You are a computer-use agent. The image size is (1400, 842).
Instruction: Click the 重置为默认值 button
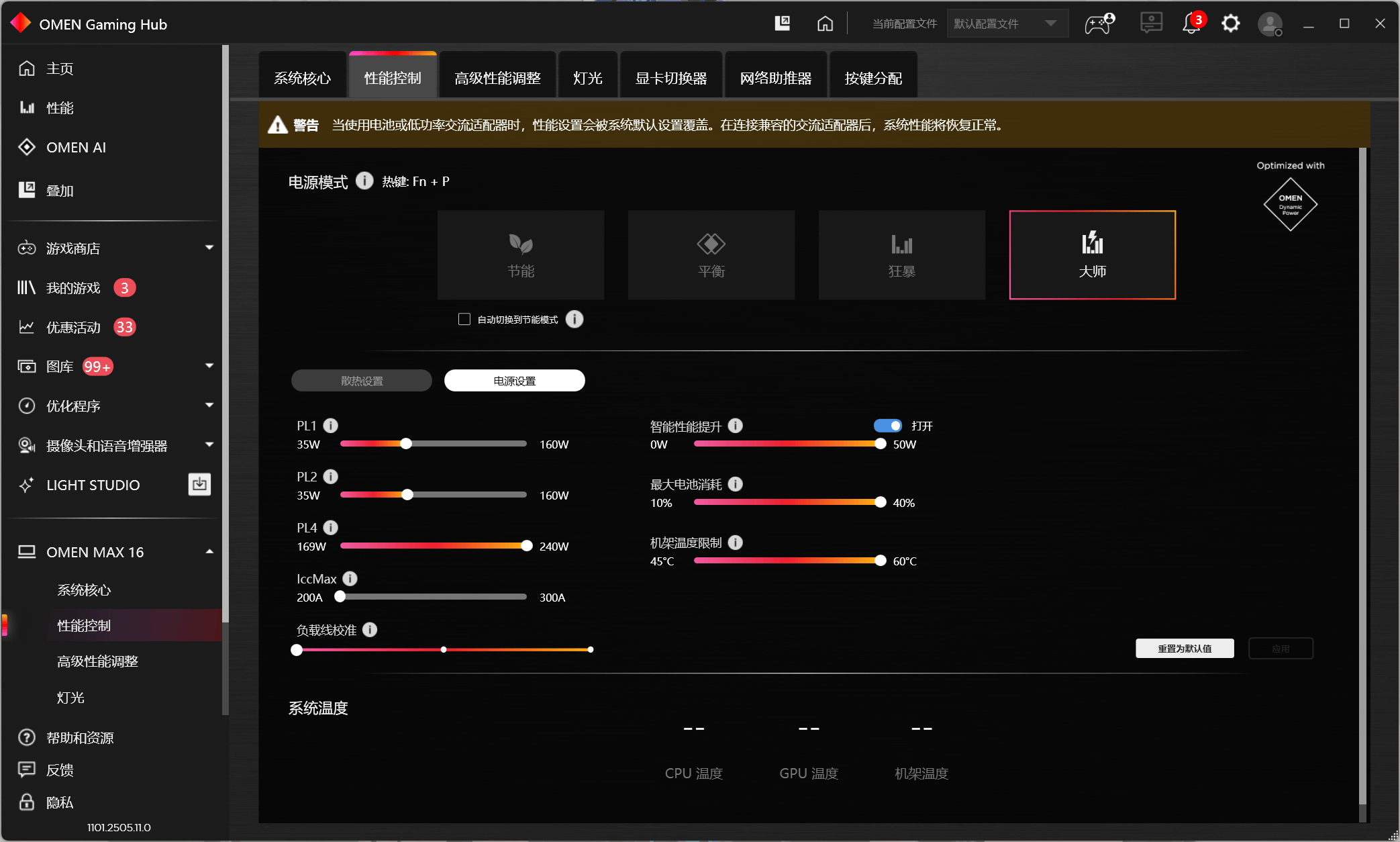coord(1184,649)
